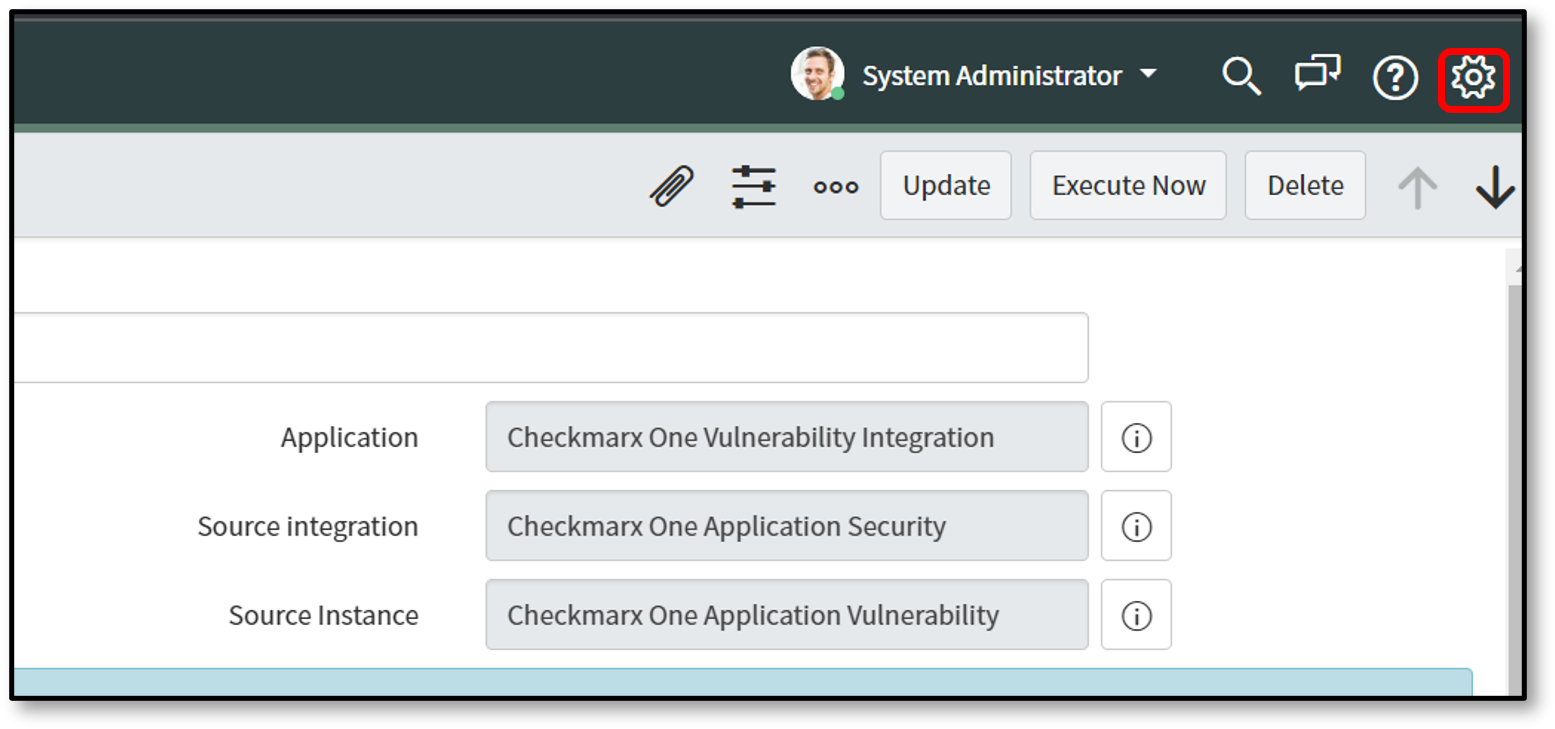Open the personalize form sliders icon
This screenshot has width=1555, height=729.
[754, 187]
